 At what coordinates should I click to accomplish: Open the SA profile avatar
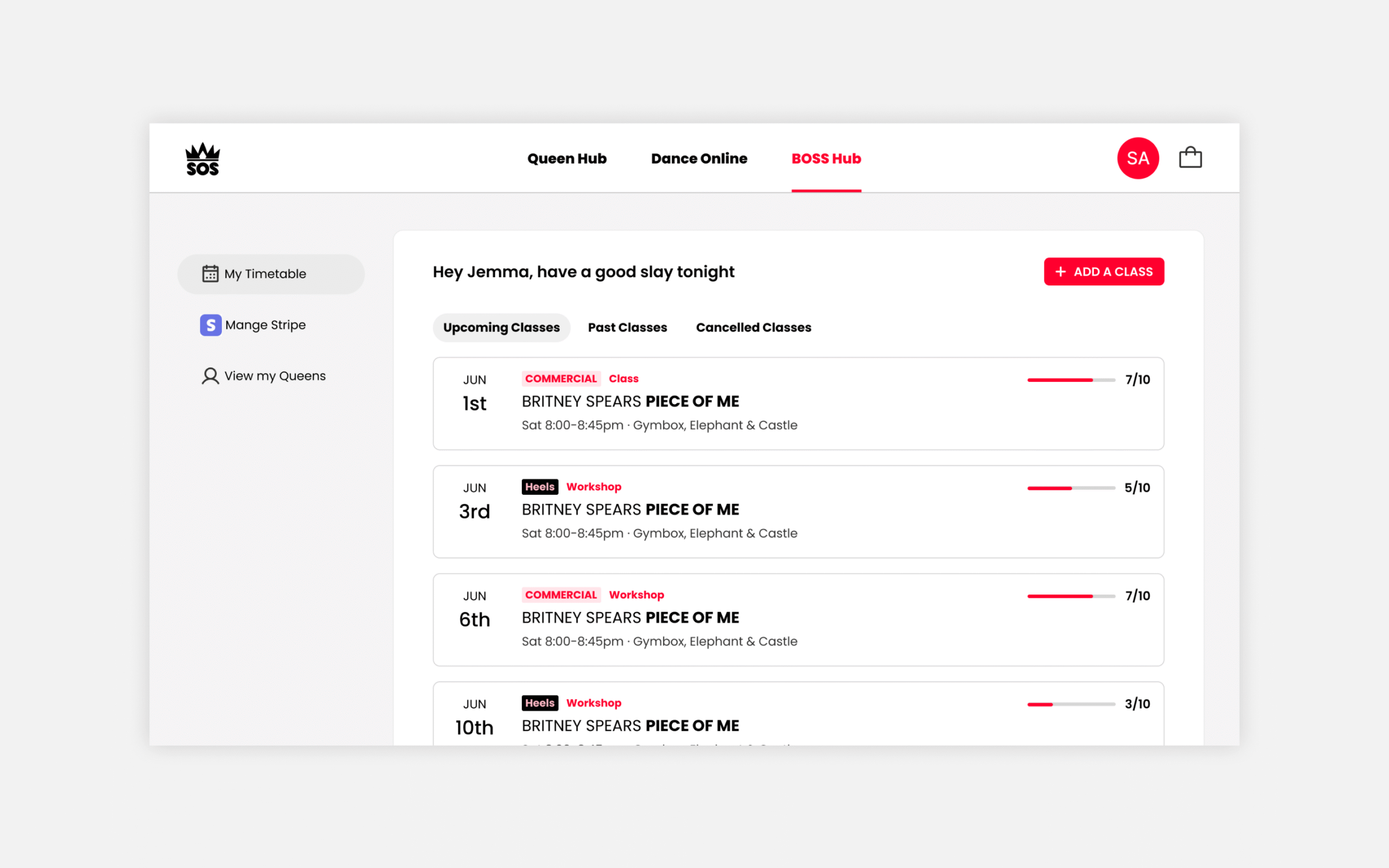pyautogui.click(x=1138, y=158)
